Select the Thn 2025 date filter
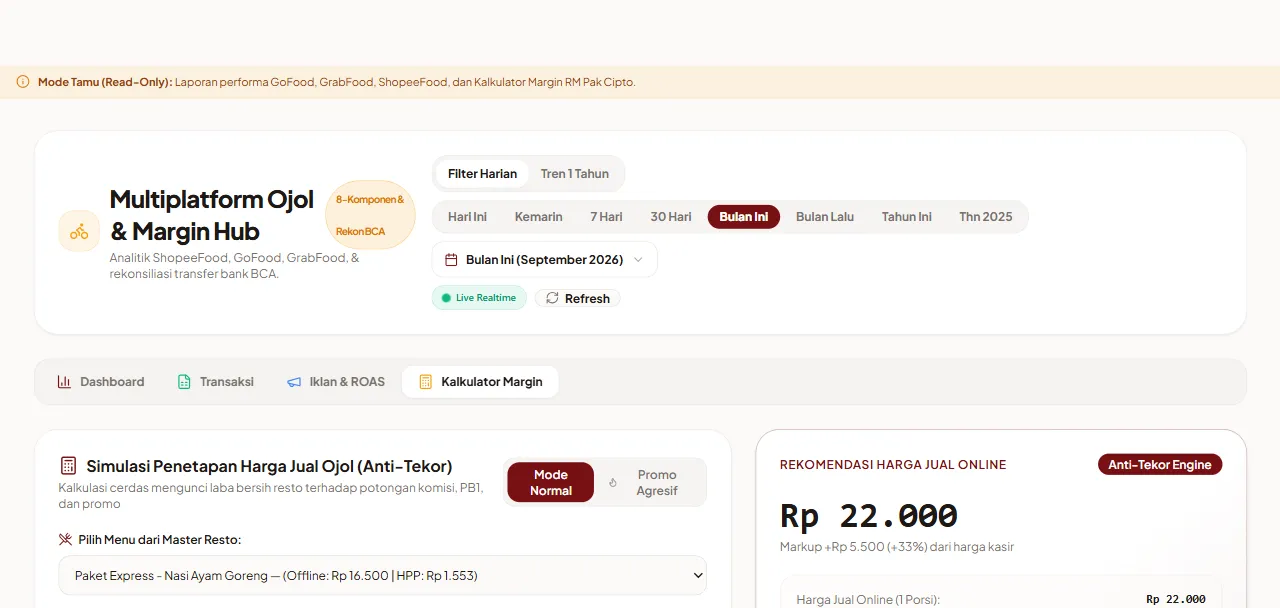 [x=985, y=217]
